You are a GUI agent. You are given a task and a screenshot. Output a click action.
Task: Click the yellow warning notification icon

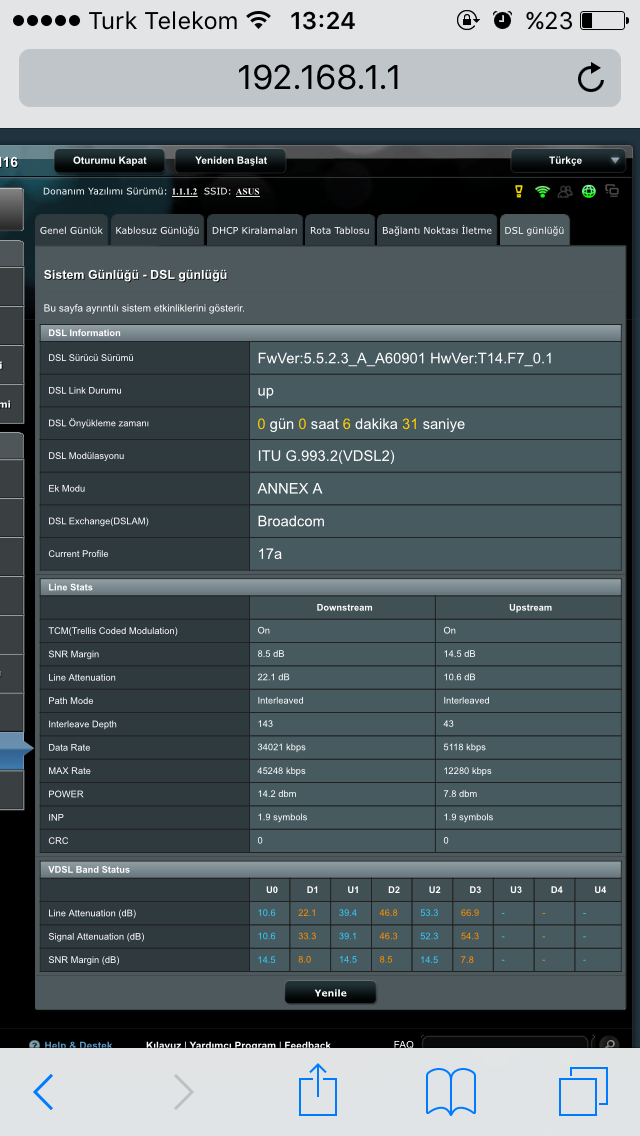518,191
